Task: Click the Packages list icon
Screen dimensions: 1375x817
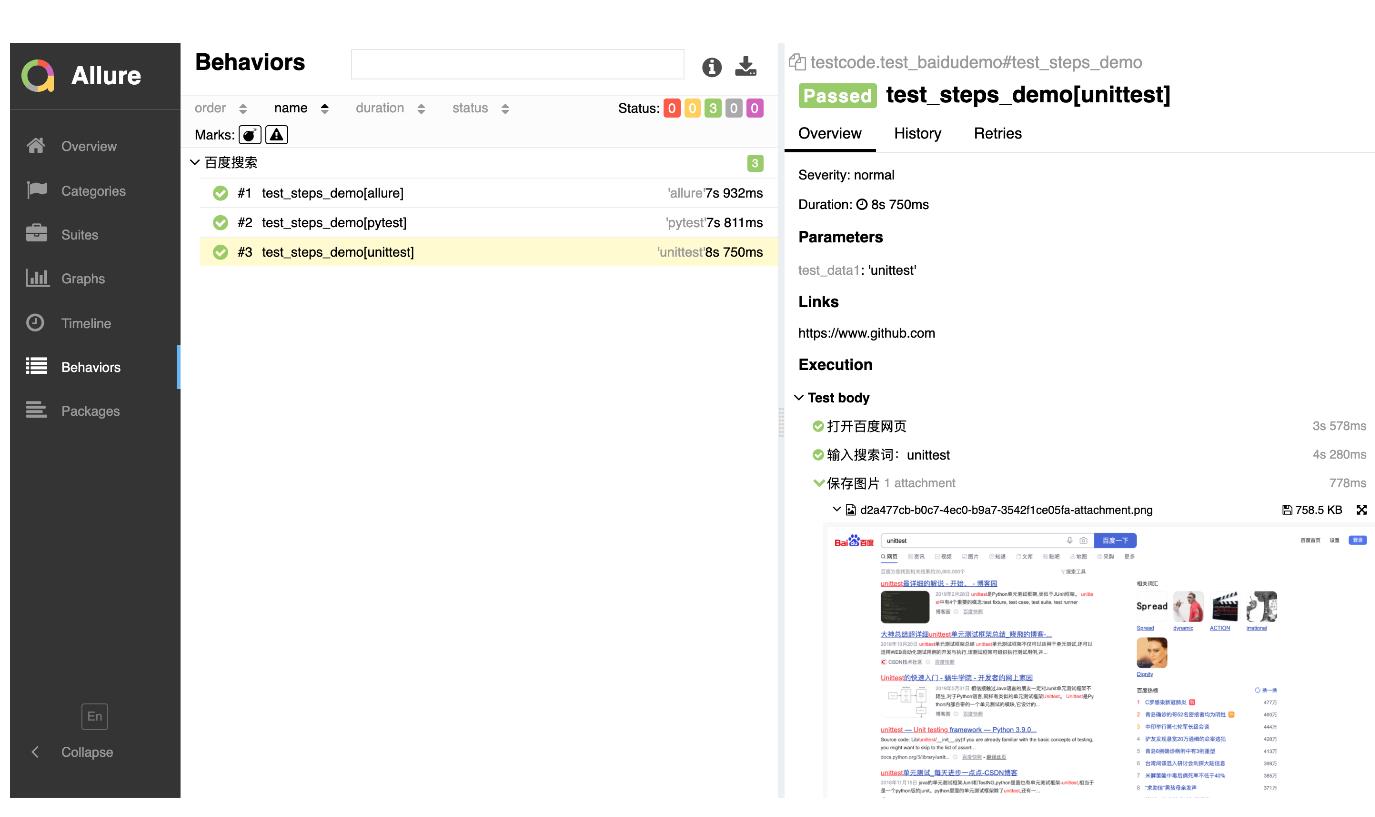Action: coord(36,410)
